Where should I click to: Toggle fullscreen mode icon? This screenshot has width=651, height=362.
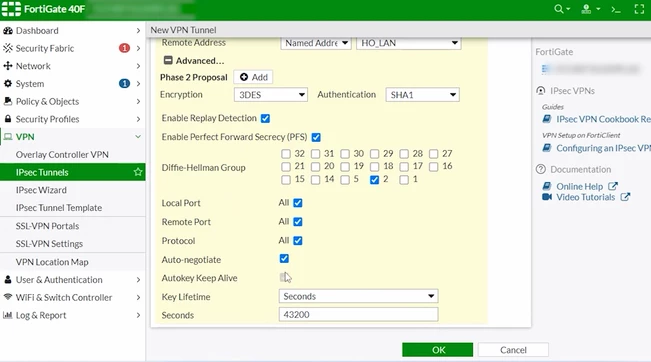(x=639, y=9)
